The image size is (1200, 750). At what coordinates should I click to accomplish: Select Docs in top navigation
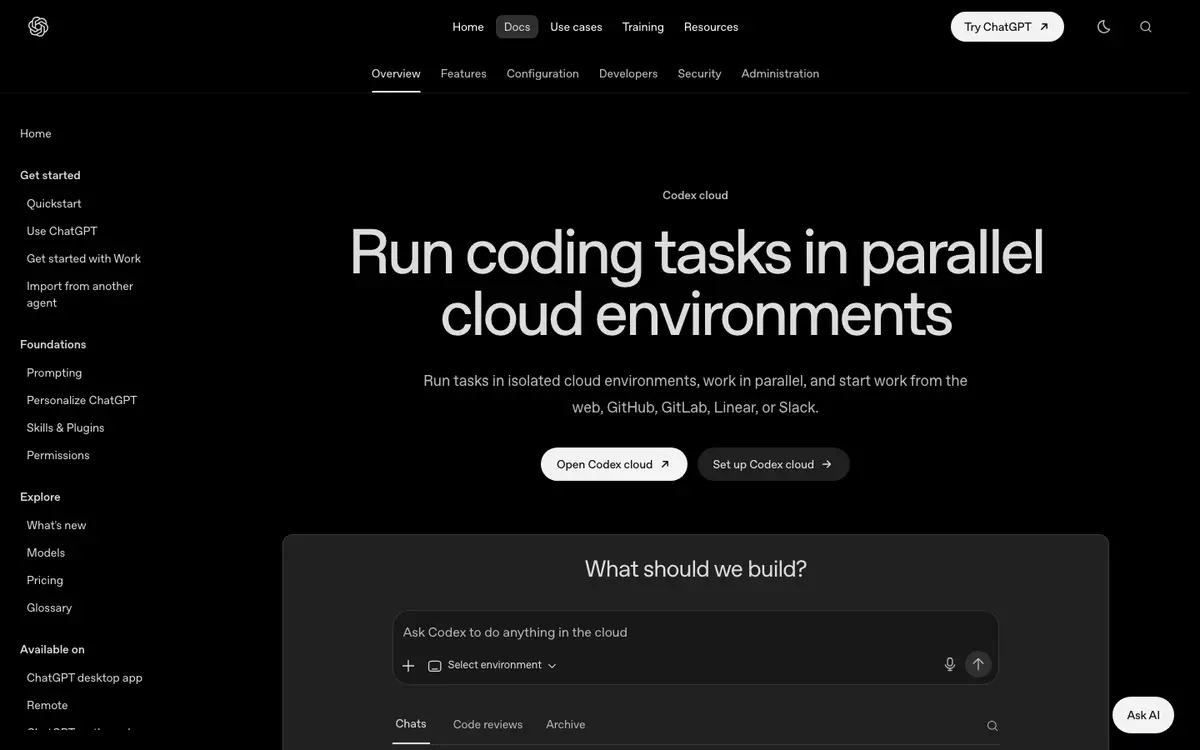tap(517, 27)
